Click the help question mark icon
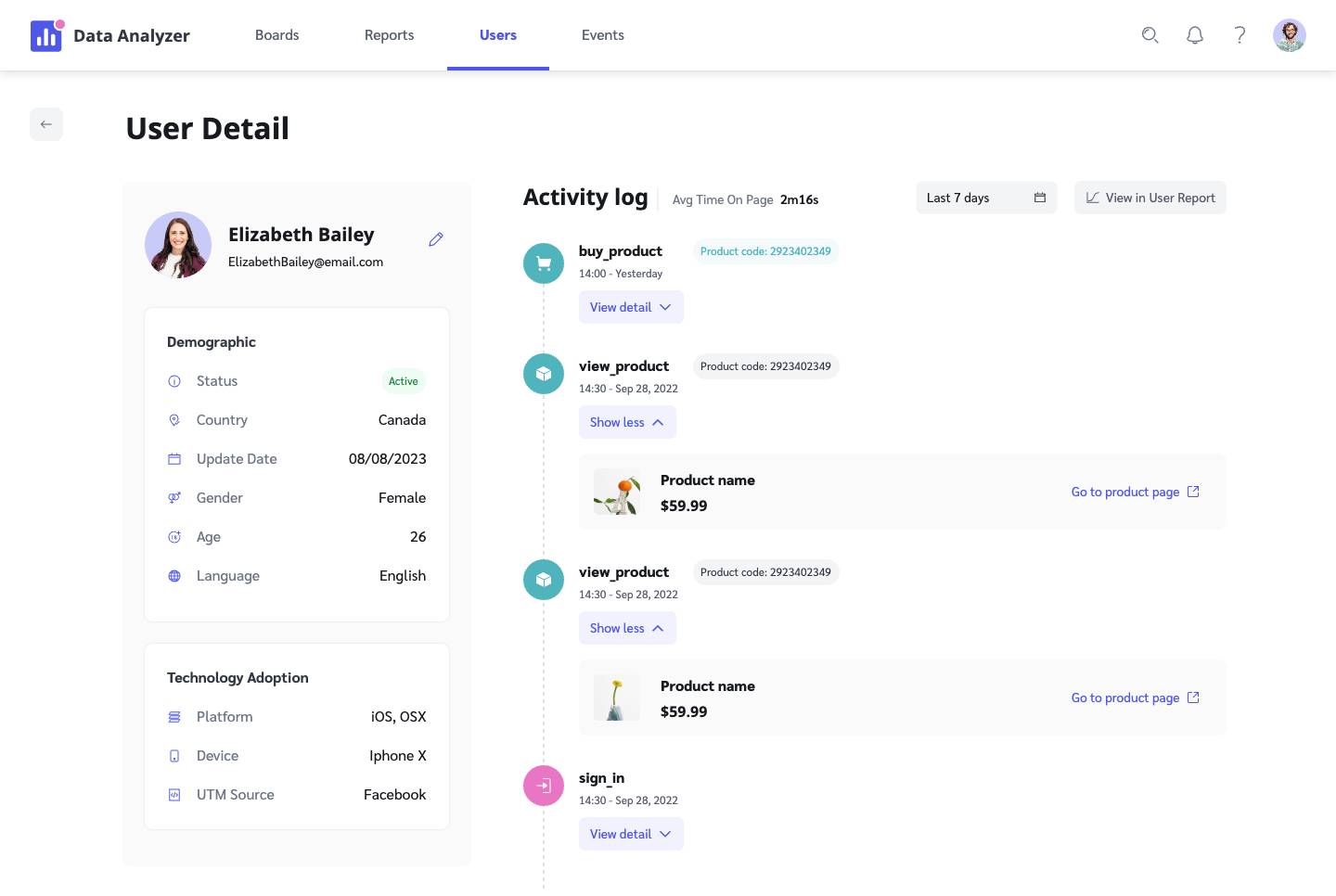 [1240, 35]
